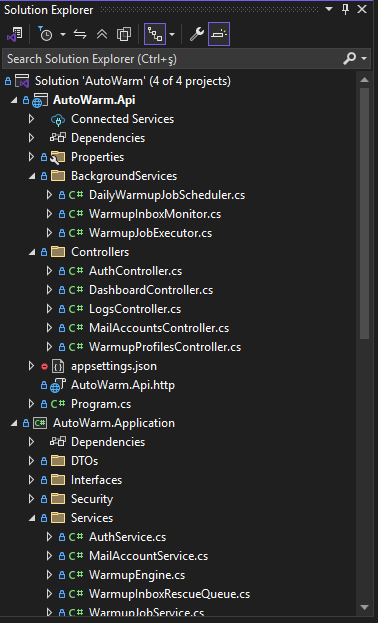Image resolution: width=378 pixels, height=623 pixels.
Task: Click the Connected Services cloud icon
Action: pos(58,120)
